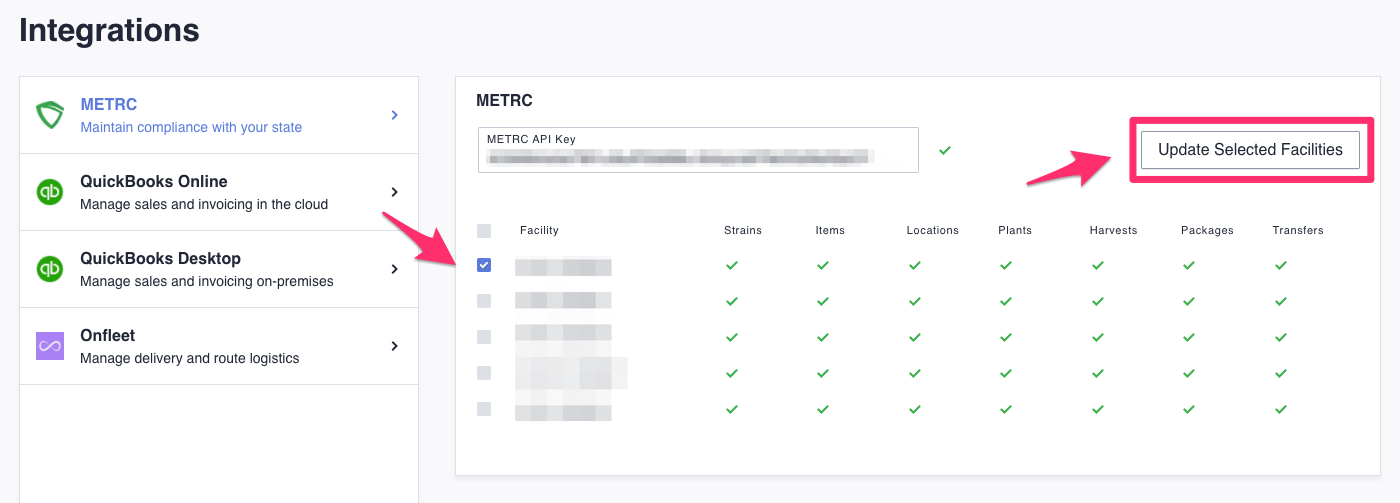Click the Items column header
Image resolution: width=1400 pixels, height=503 pixels.
coord(830,230)
